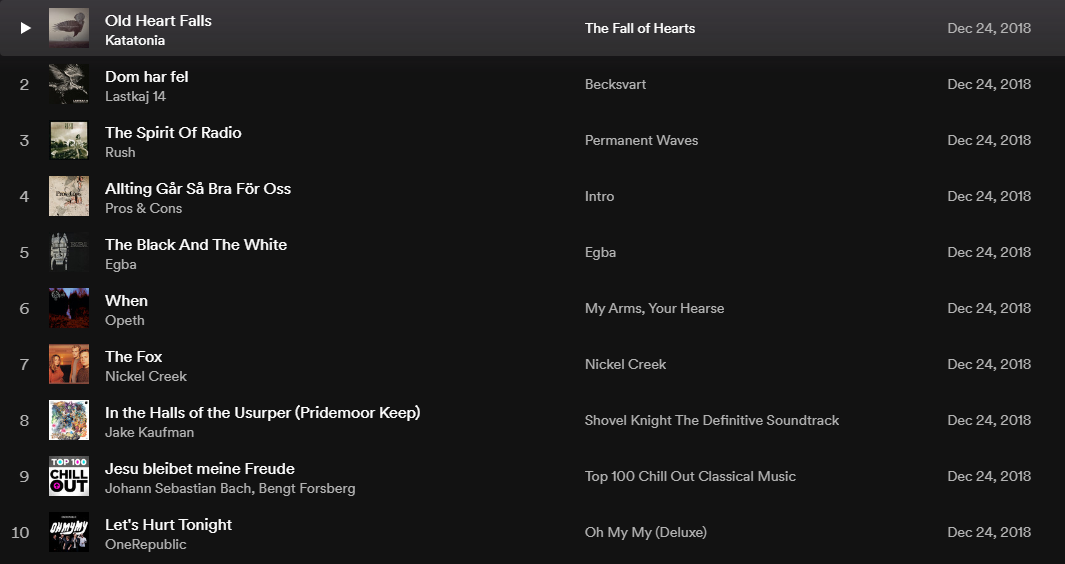Open the Oh My My (Deluxe) album

click(x=645, y=532)
